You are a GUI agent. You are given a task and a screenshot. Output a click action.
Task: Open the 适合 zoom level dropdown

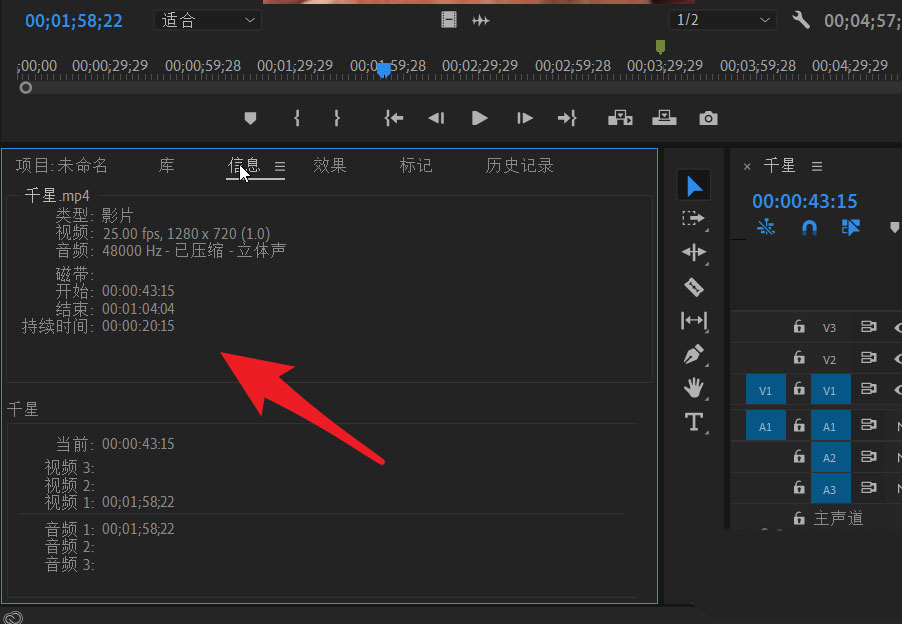coord(206,20)
